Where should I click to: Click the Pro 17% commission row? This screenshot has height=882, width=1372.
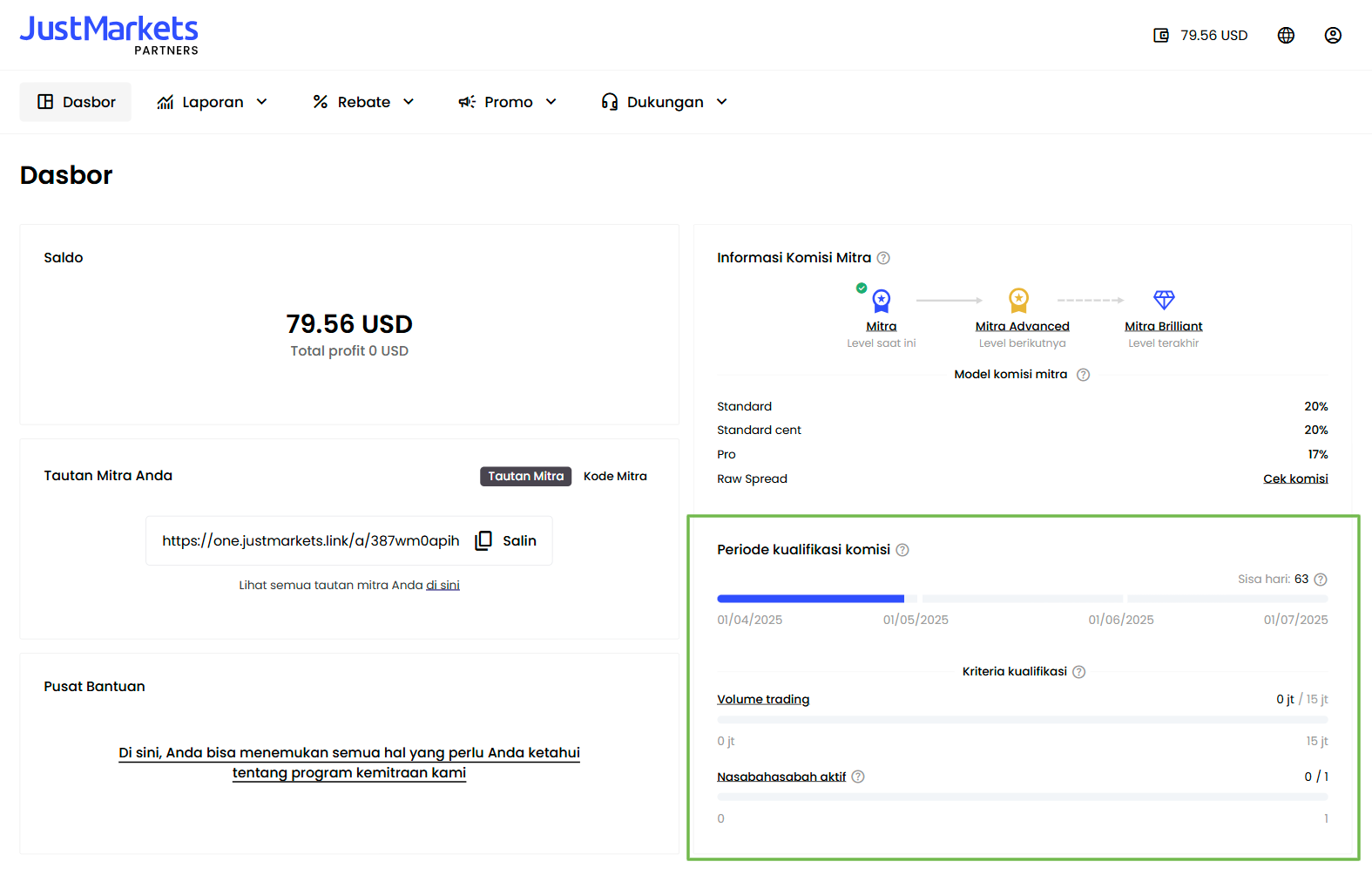pyautogui.click(x=1023, y=455)
